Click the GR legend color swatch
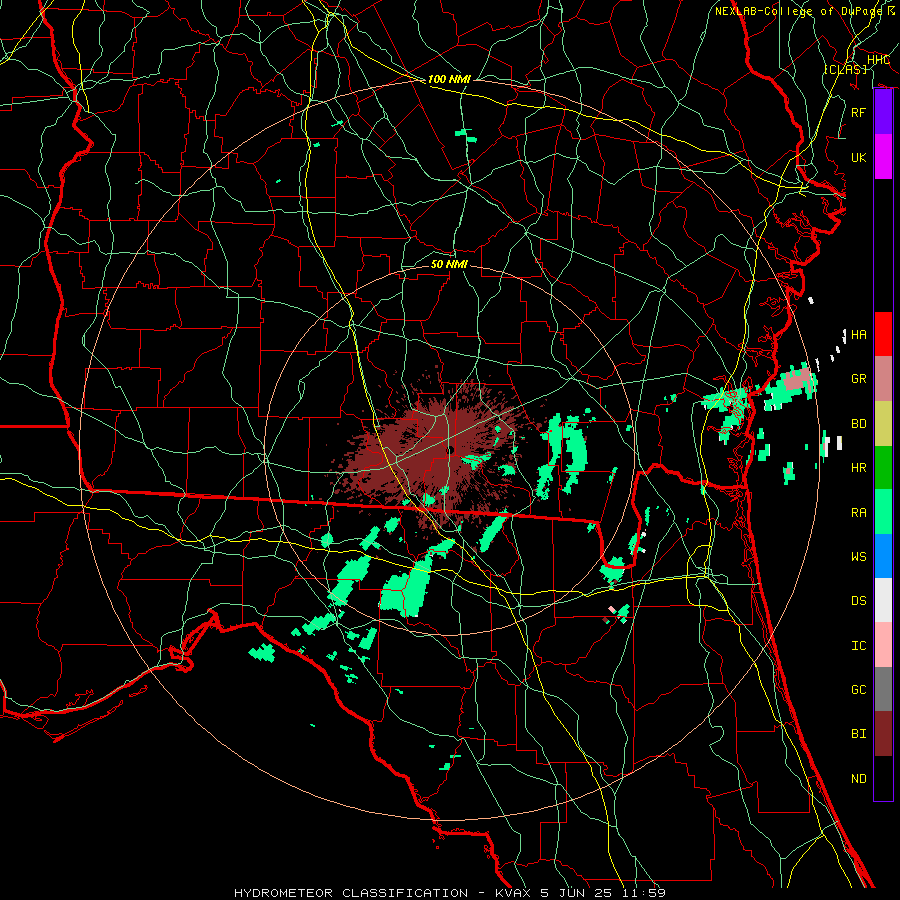Viewport: 900px width, 900px height. (883, 378)
